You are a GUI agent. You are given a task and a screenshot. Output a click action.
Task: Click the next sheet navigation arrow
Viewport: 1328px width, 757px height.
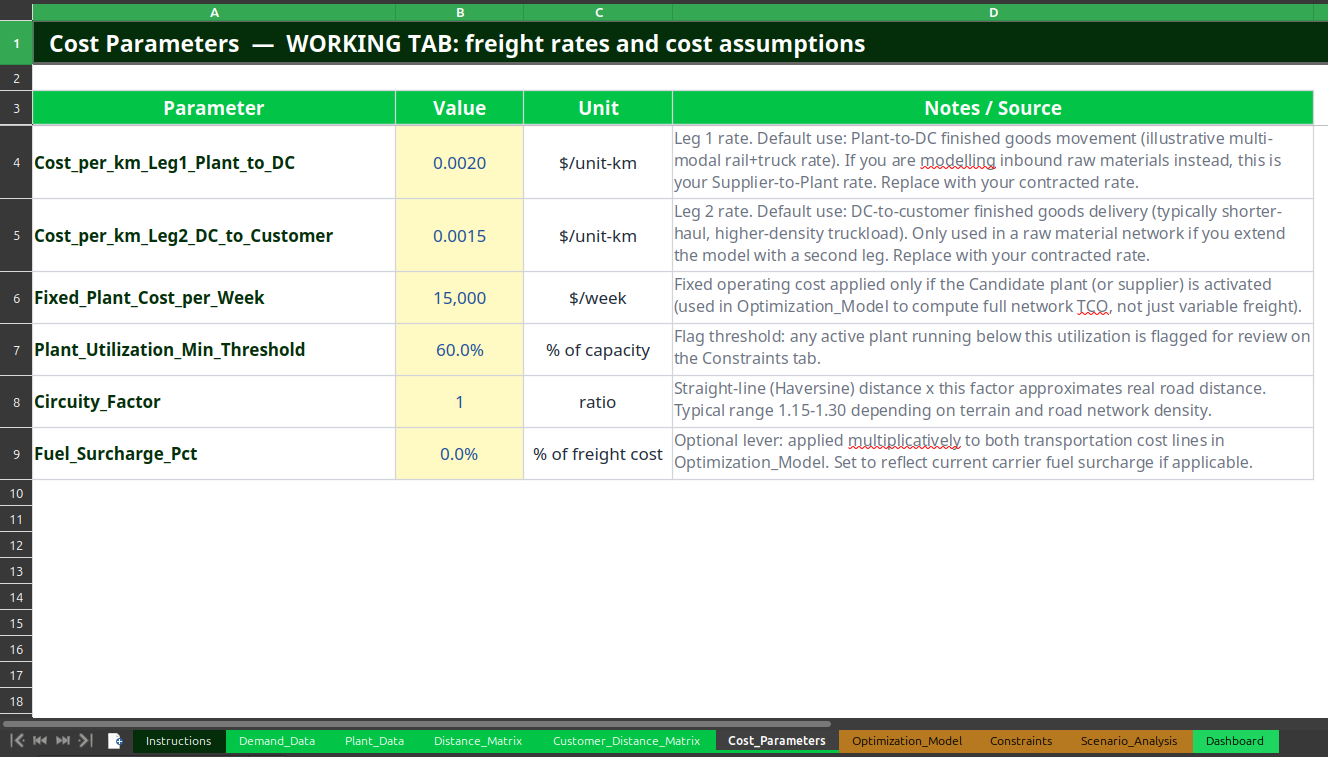[63, 740]
